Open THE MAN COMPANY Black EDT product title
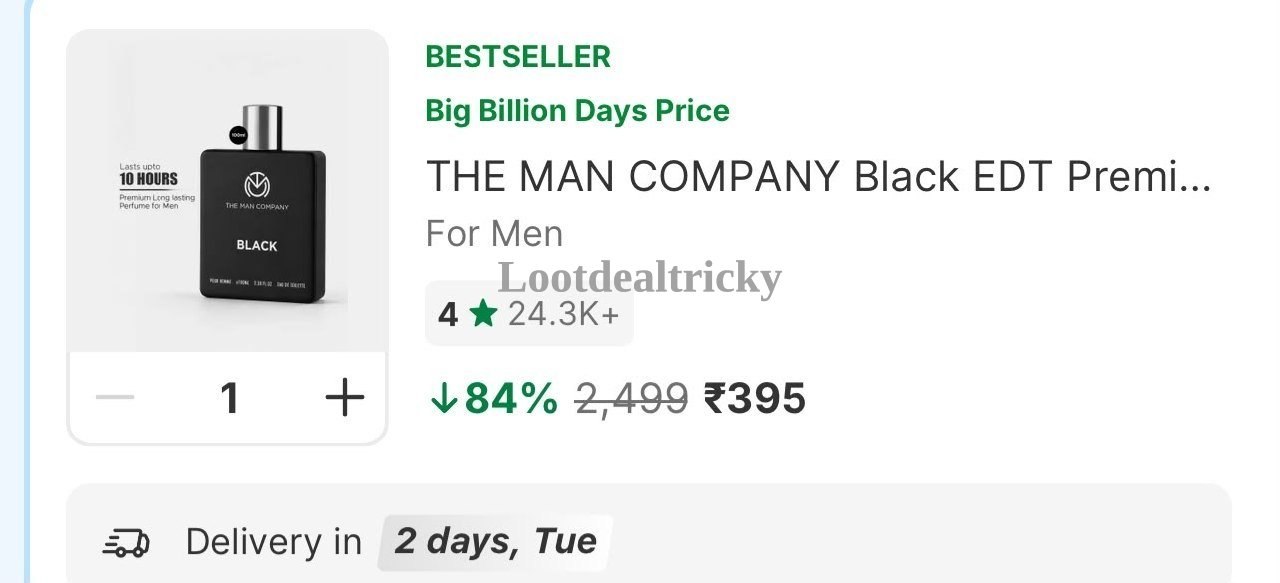The width and height of the screenshot is (1280, 583). 819,176
